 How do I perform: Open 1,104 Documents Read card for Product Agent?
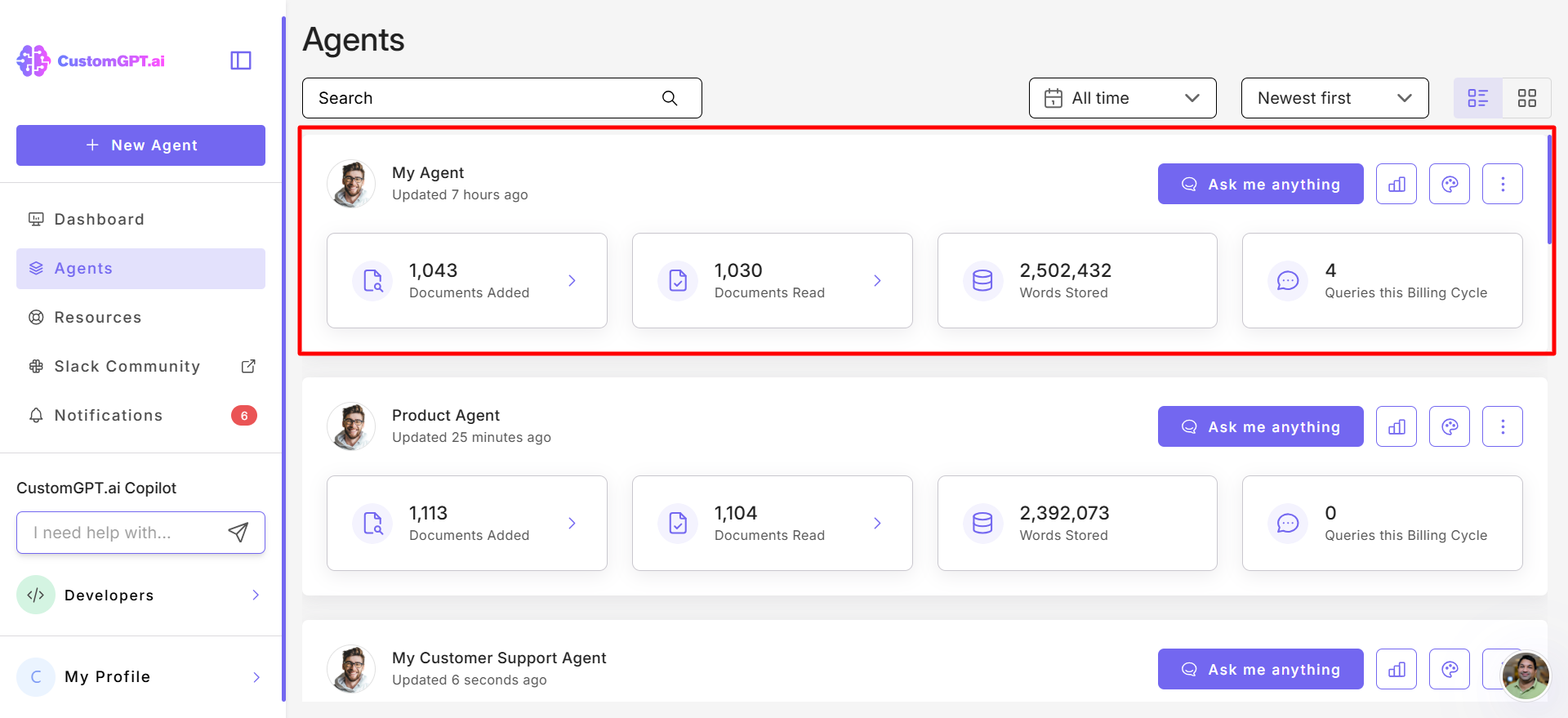click(773, 524)
